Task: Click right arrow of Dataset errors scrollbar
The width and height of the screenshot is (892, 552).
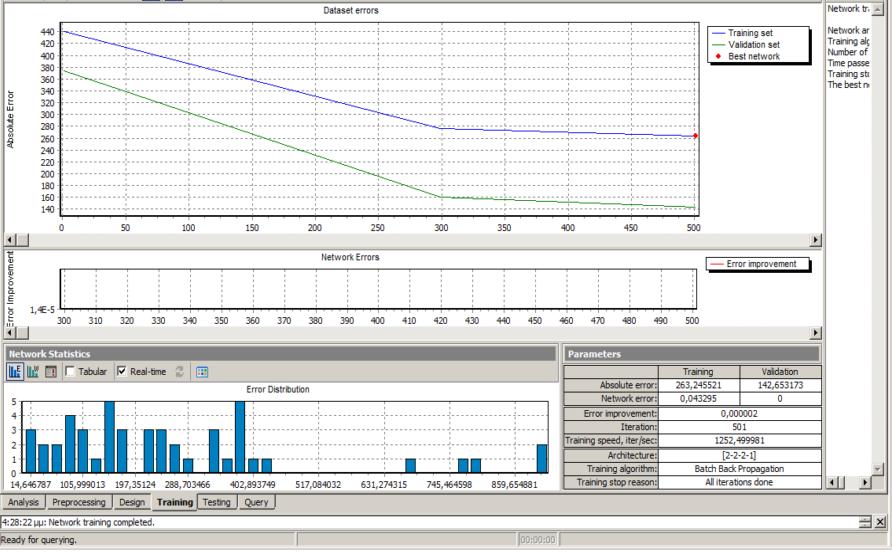Action: tap(816, 240)
